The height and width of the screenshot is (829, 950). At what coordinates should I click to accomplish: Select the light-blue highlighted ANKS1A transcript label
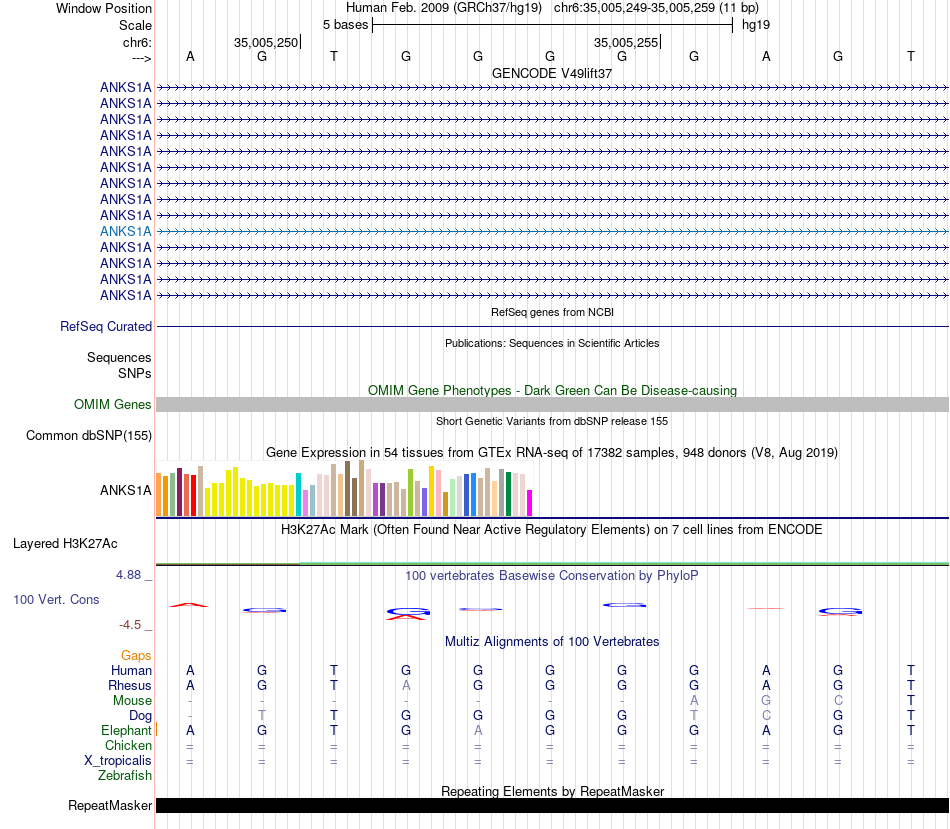tap(125, 231)
